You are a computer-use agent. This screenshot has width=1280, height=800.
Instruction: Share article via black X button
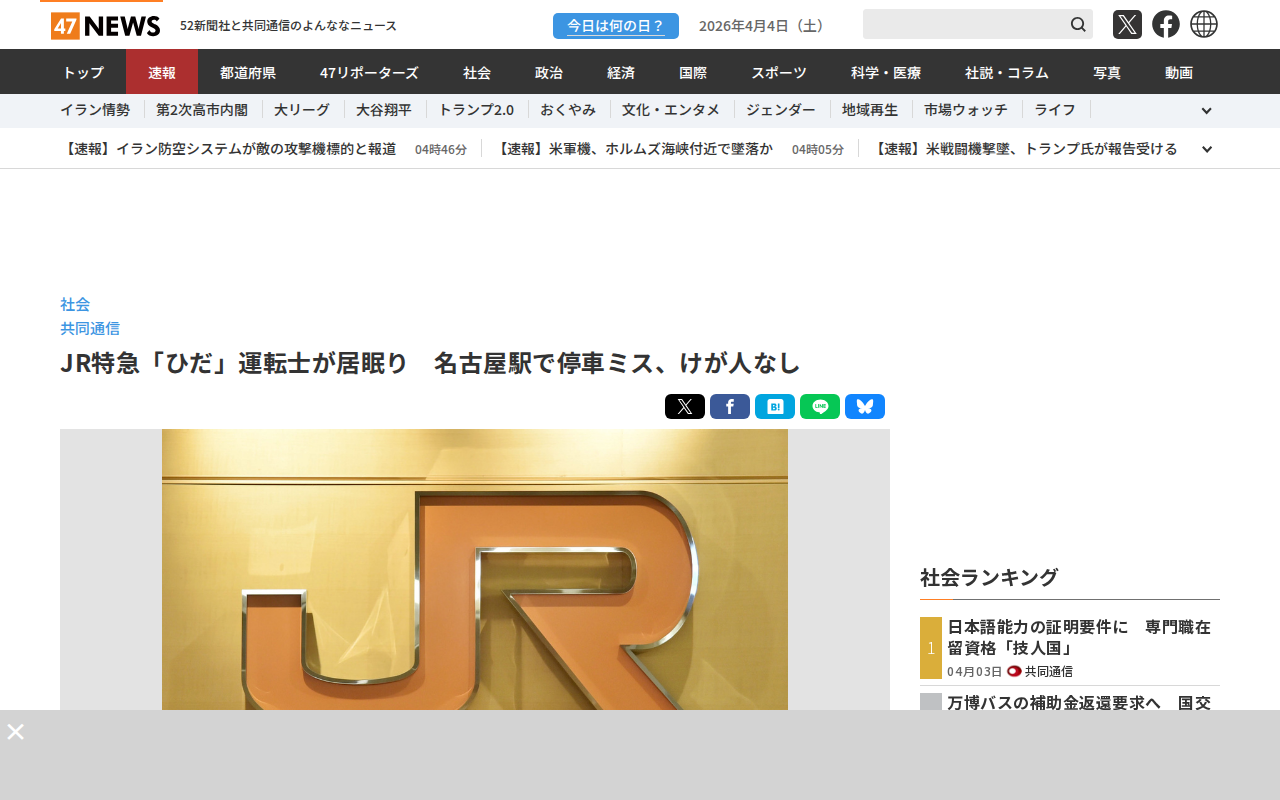(x=684, y=407)
